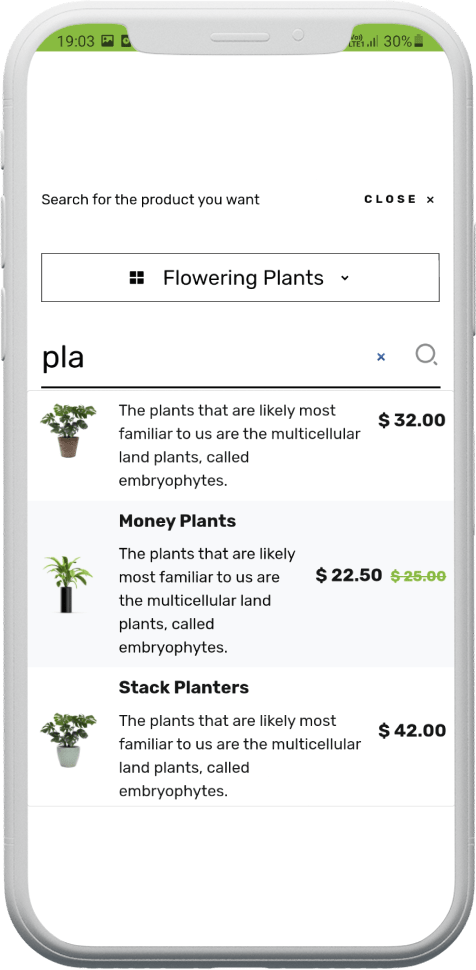The height and width of the screenshot is (970, 476).
Task: Click the grid icon beside Flowering Plants
Action: point(137,278)
